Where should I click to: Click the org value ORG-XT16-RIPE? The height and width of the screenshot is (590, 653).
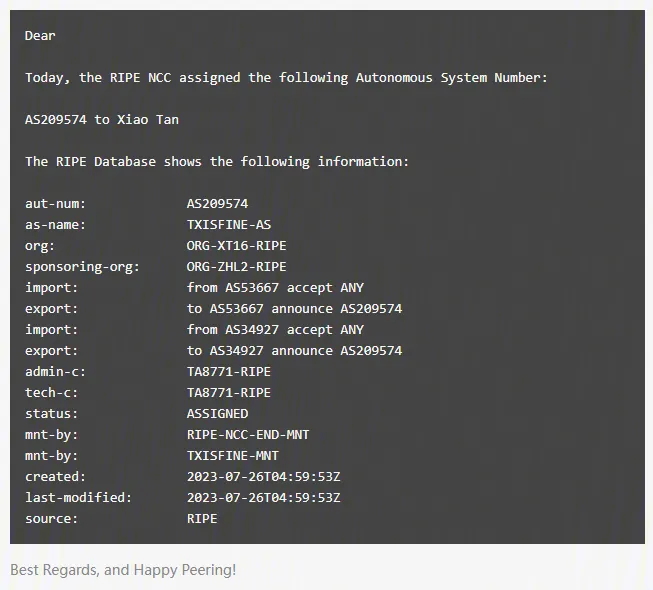(x=236, y=246)
